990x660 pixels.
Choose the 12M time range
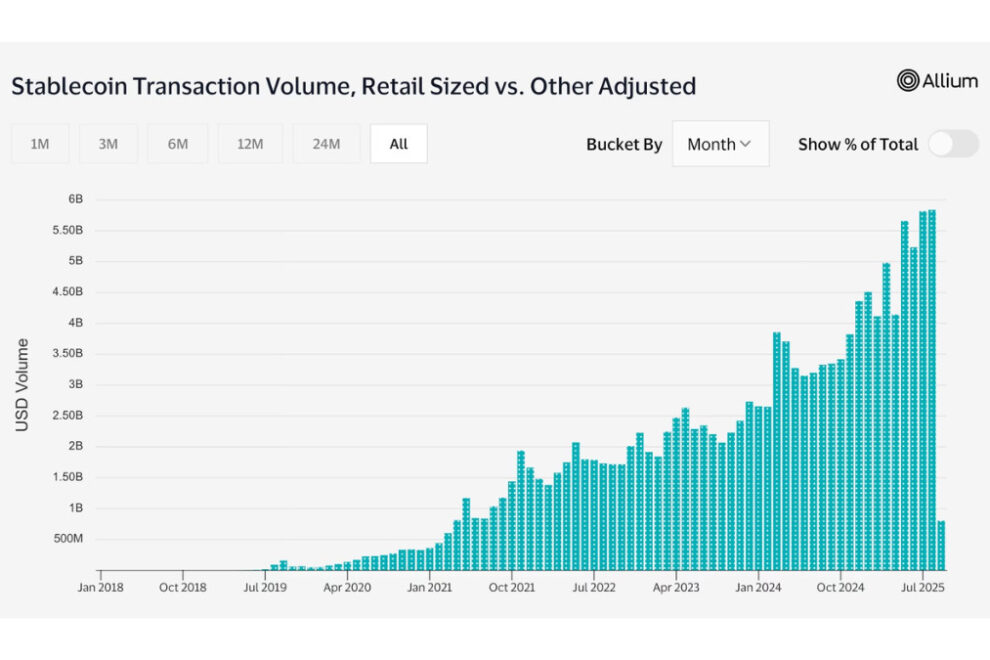coord(250,144)
